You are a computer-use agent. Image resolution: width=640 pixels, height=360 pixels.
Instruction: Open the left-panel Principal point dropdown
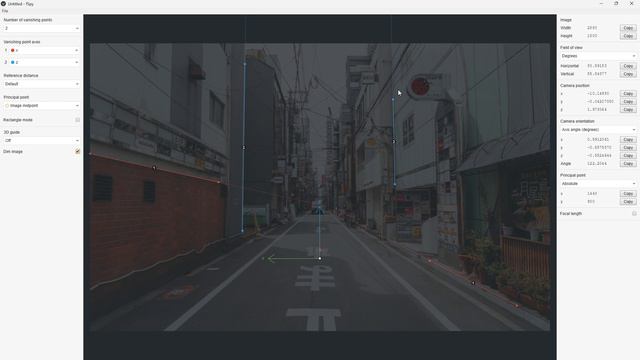[42, 105]
